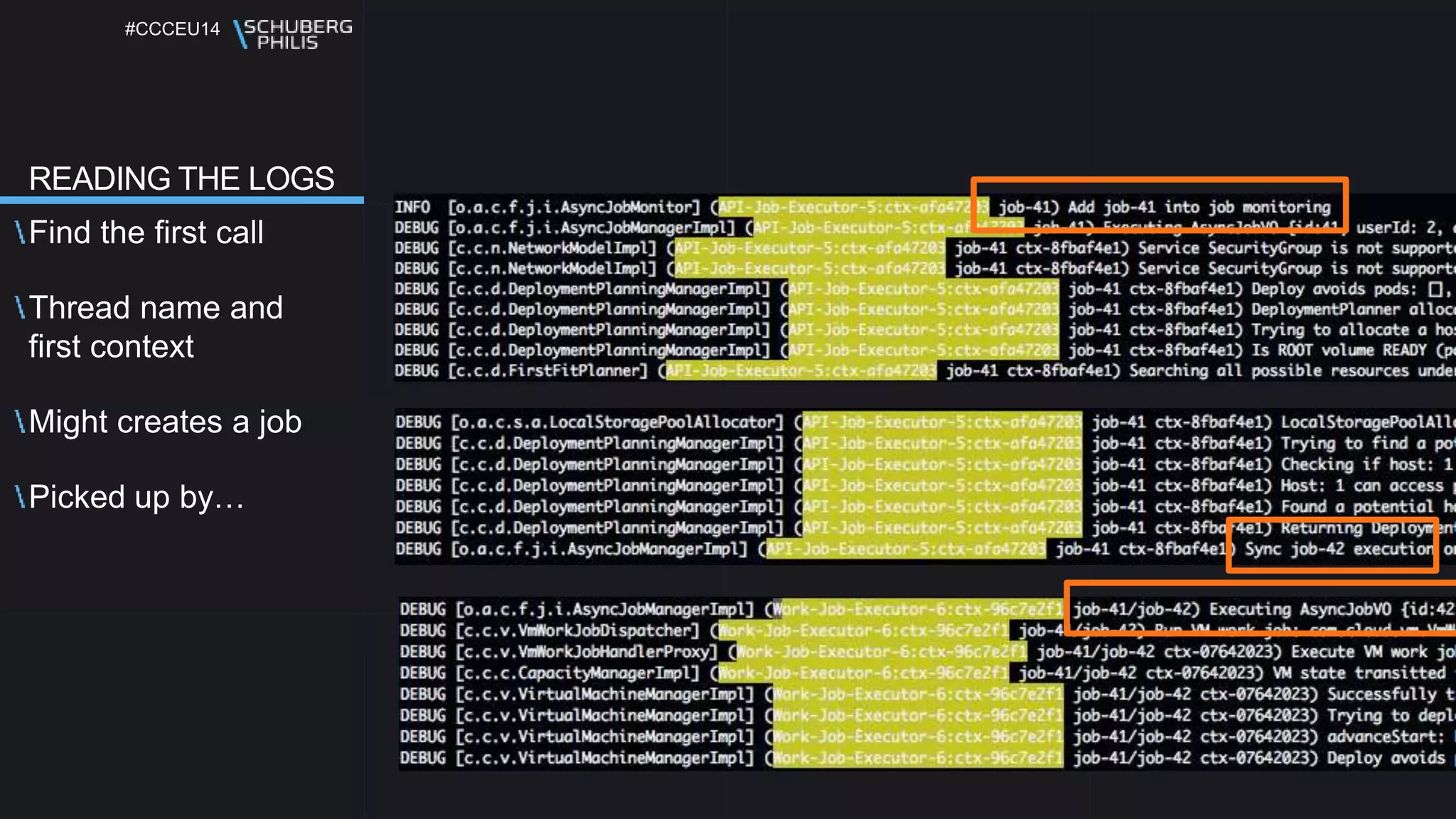Select the 'Sync job-42 execution' log line
Viewport: 1456px width, 819px height.
926,550
